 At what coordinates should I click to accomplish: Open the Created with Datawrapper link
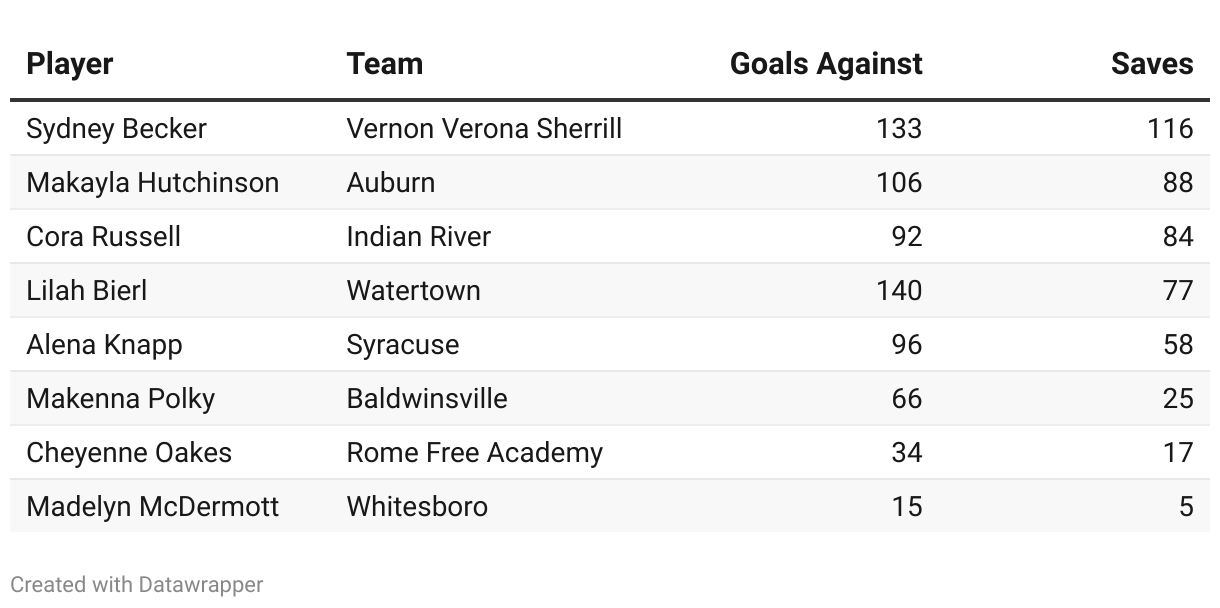(x=137, y=585)
